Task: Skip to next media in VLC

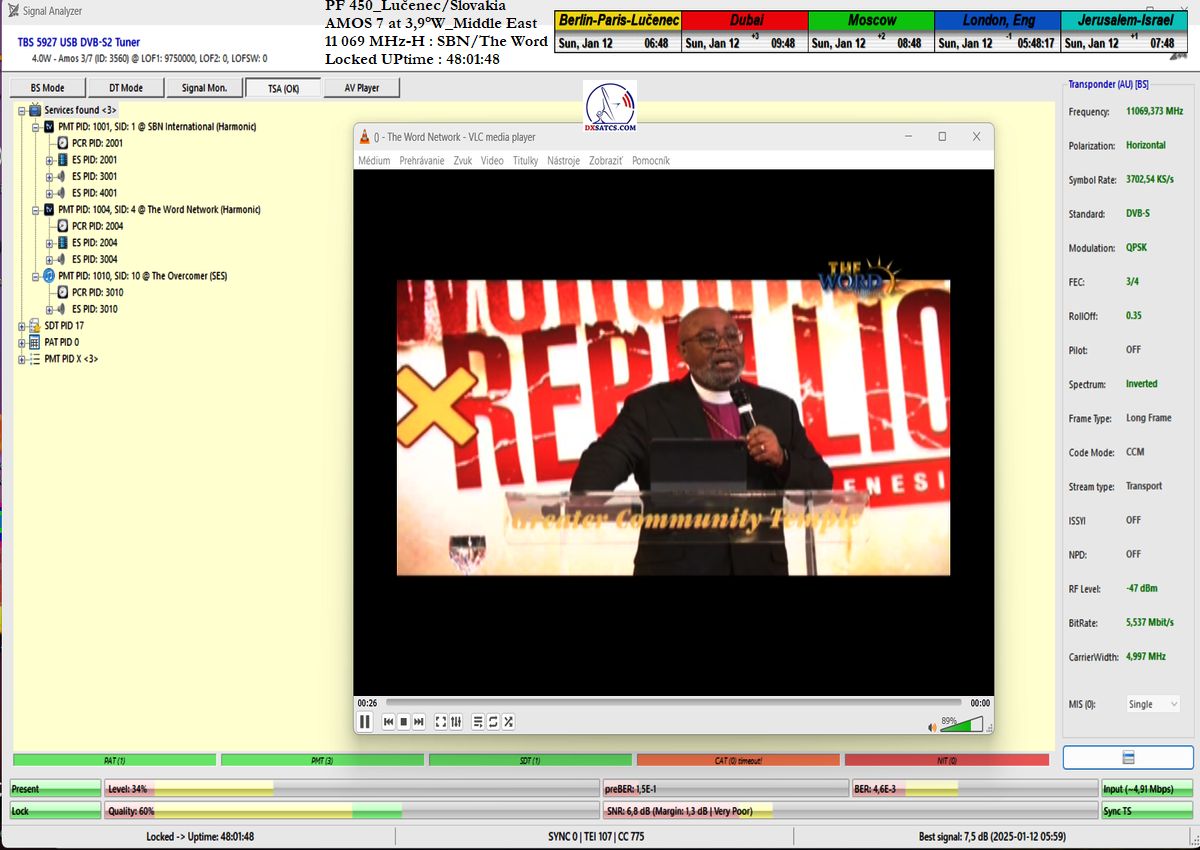Action: [419, 722]
